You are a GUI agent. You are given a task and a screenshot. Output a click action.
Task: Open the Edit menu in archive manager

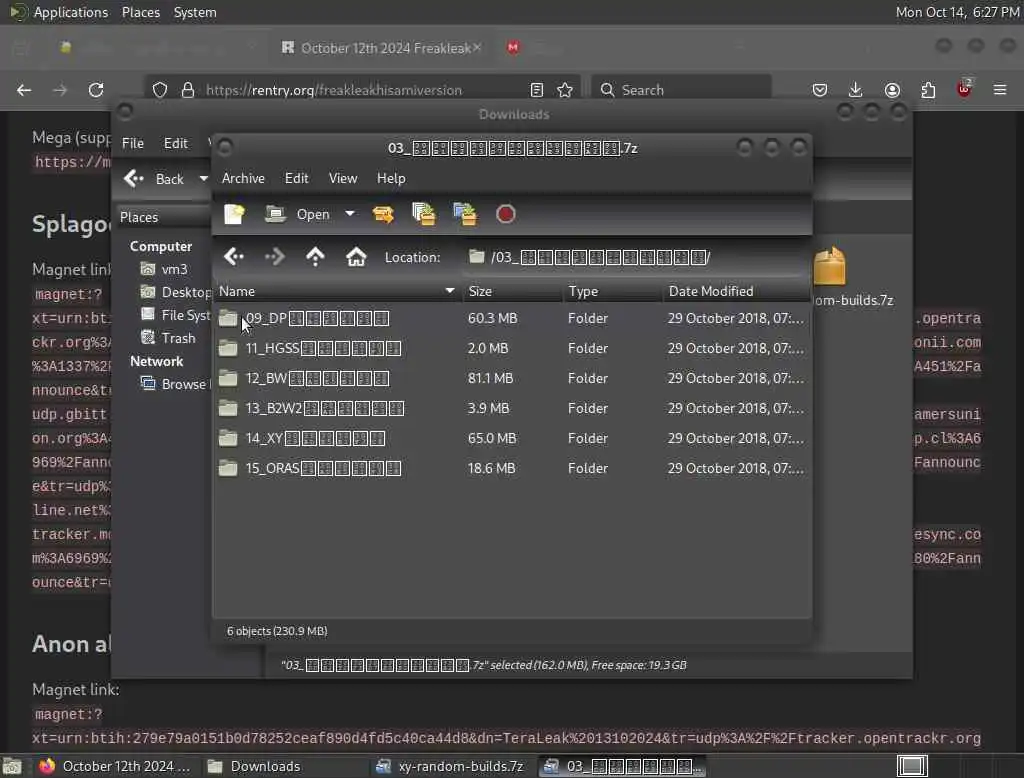(x=296, y=178)
